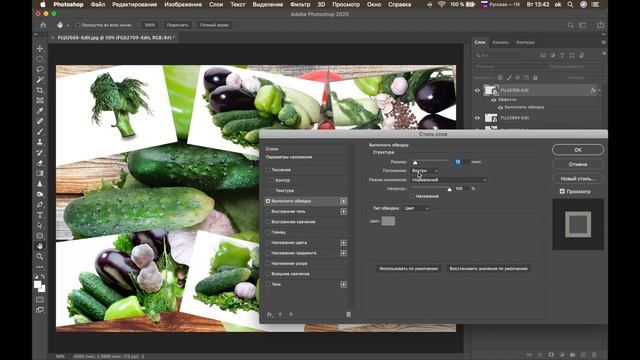640x360 pixels.
Task: Click the Layers panel menu icon
Action: click(x=603, y=42)
